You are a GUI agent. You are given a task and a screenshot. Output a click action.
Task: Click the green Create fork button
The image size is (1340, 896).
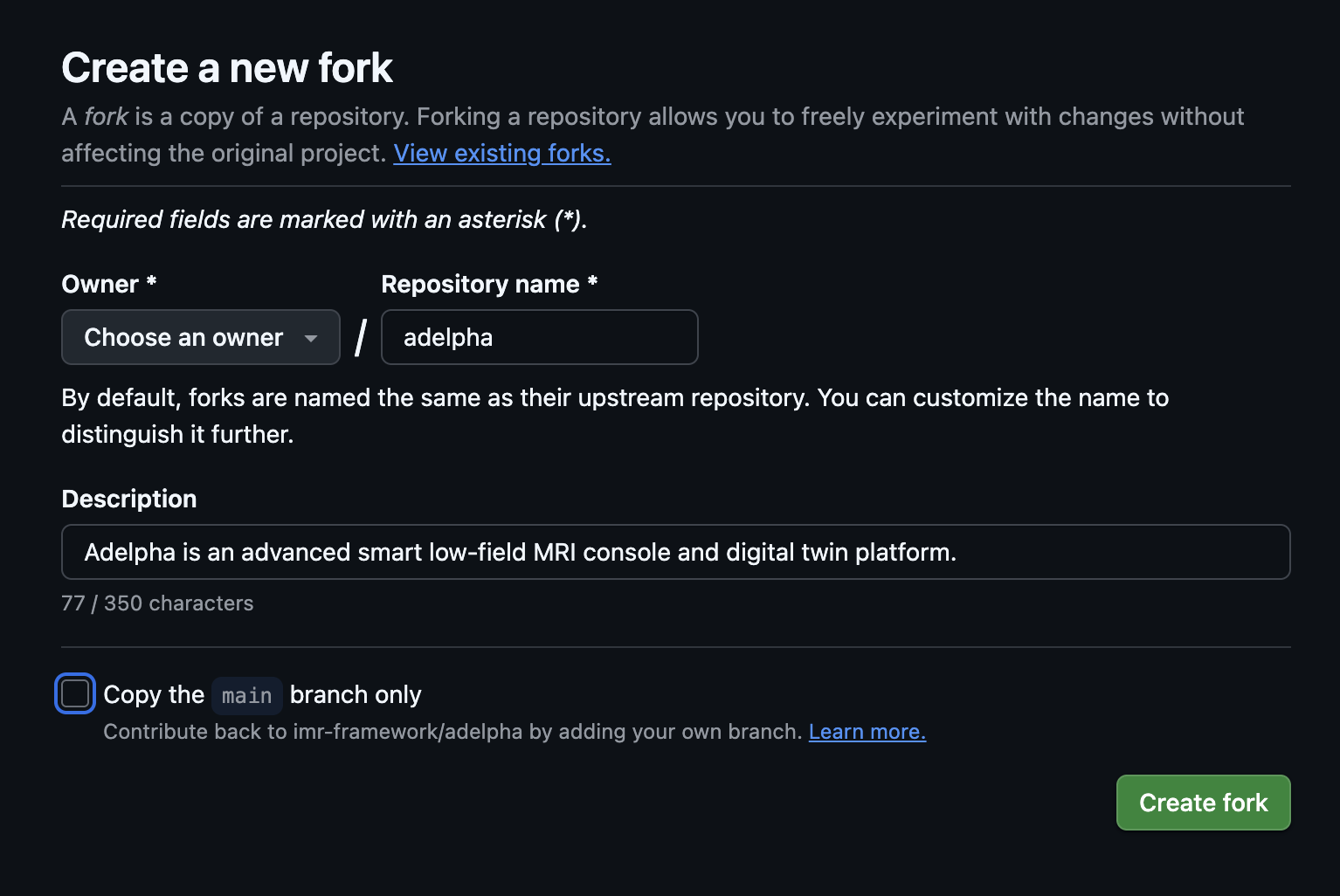(1204, 803)
